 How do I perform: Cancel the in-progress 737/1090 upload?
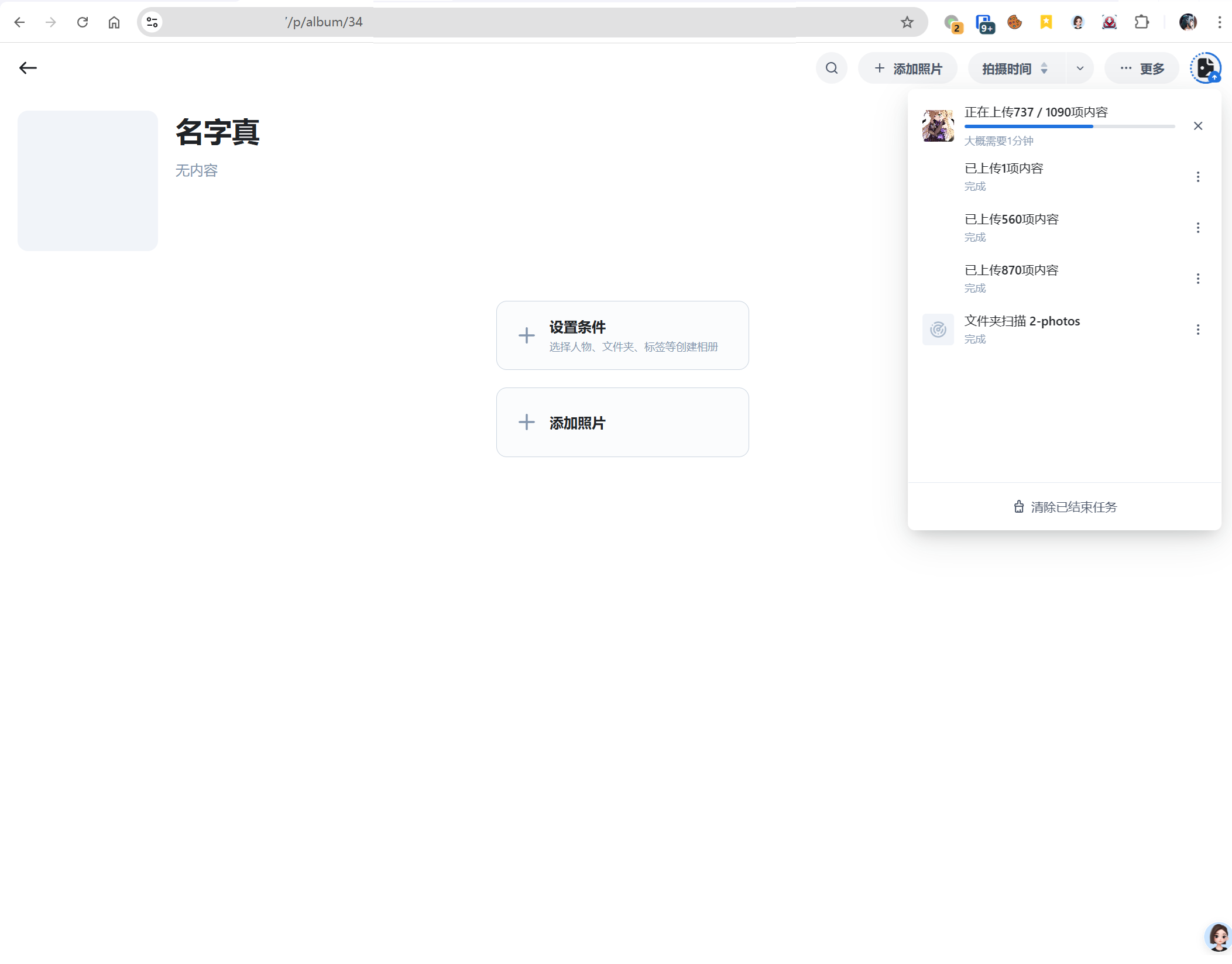[1197, 126]
